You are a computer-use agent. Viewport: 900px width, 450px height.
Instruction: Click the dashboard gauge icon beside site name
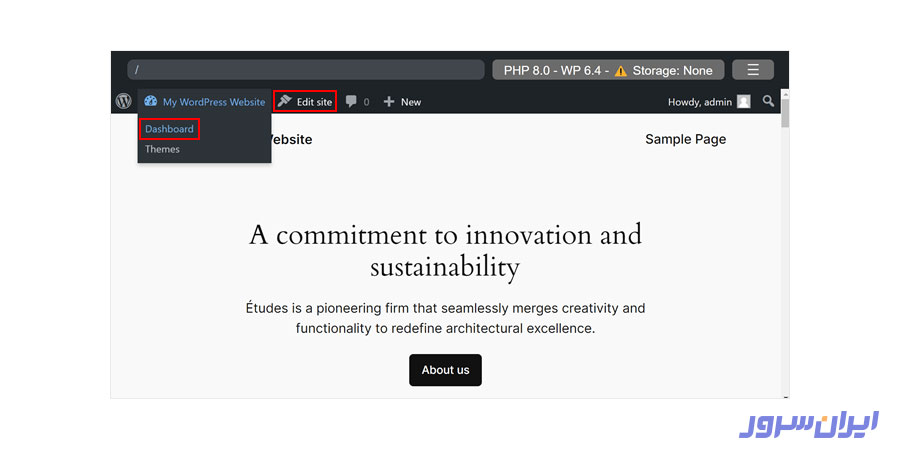pos(150,102)
